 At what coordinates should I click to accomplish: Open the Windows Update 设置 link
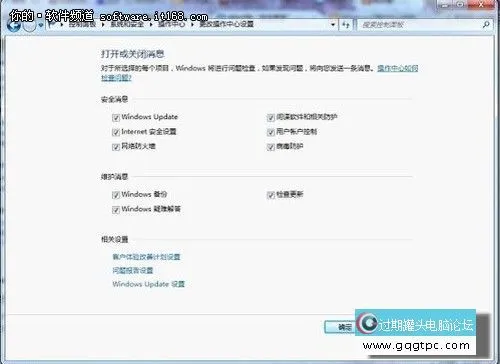149,284
